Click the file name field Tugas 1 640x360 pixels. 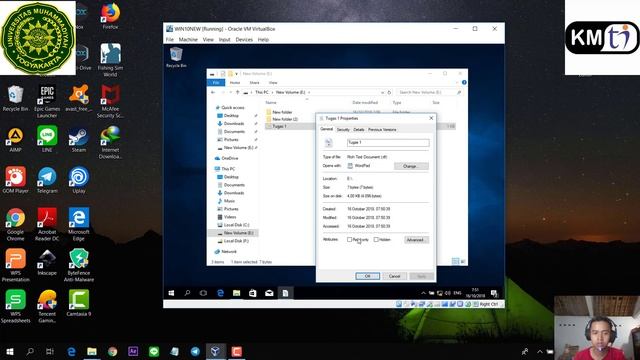(388, 142)
